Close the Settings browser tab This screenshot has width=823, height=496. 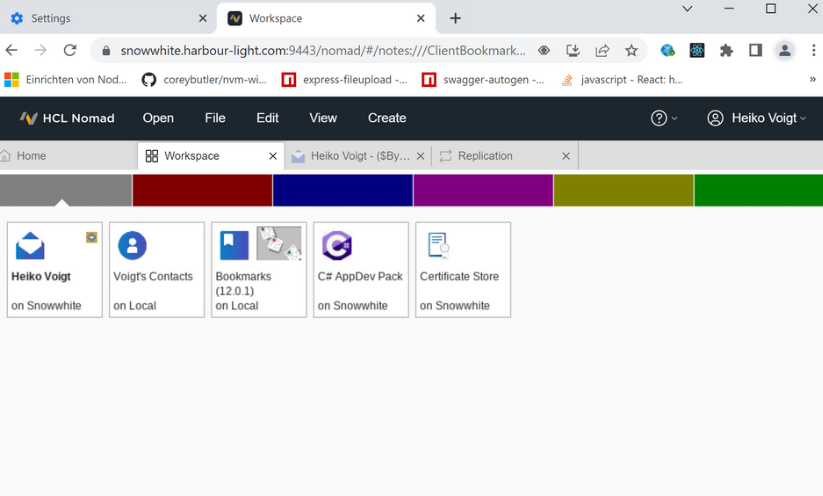[x=203, y=18]
